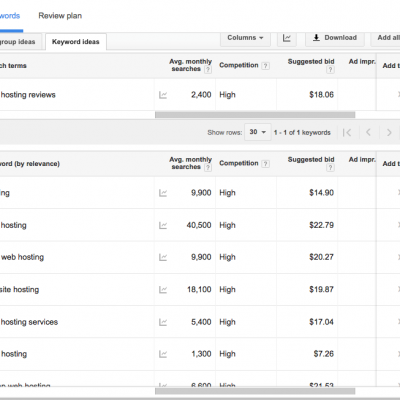Screen dimensions: 400x400
Task: Open trend chart for hosting services row
Action: [x=163, y=322]
